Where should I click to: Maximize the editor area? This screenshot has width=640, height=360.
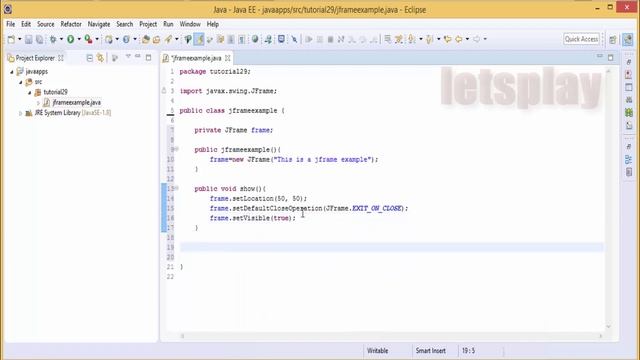point(611,58)
